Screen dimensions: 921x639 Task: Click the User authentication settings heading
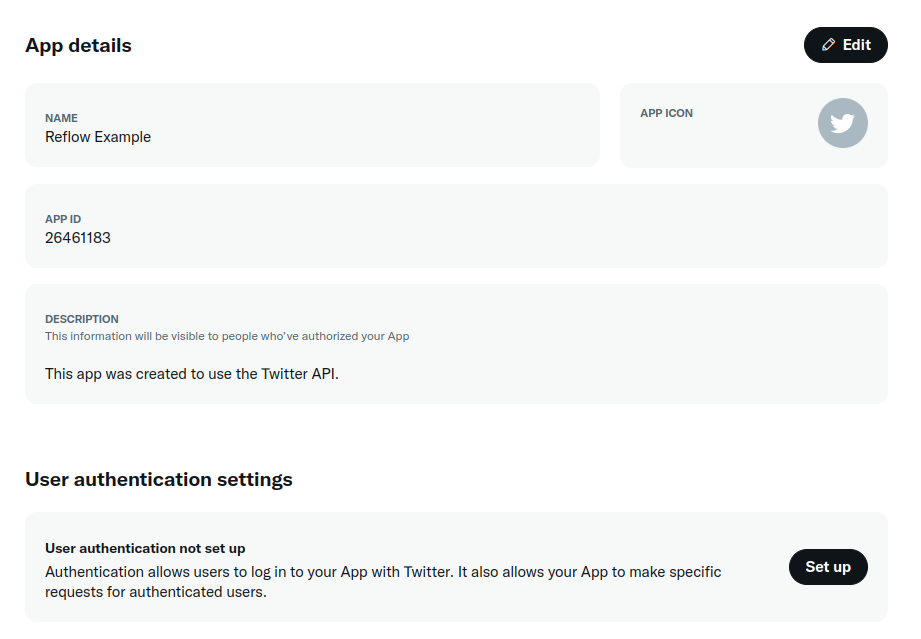coord(159,479)
